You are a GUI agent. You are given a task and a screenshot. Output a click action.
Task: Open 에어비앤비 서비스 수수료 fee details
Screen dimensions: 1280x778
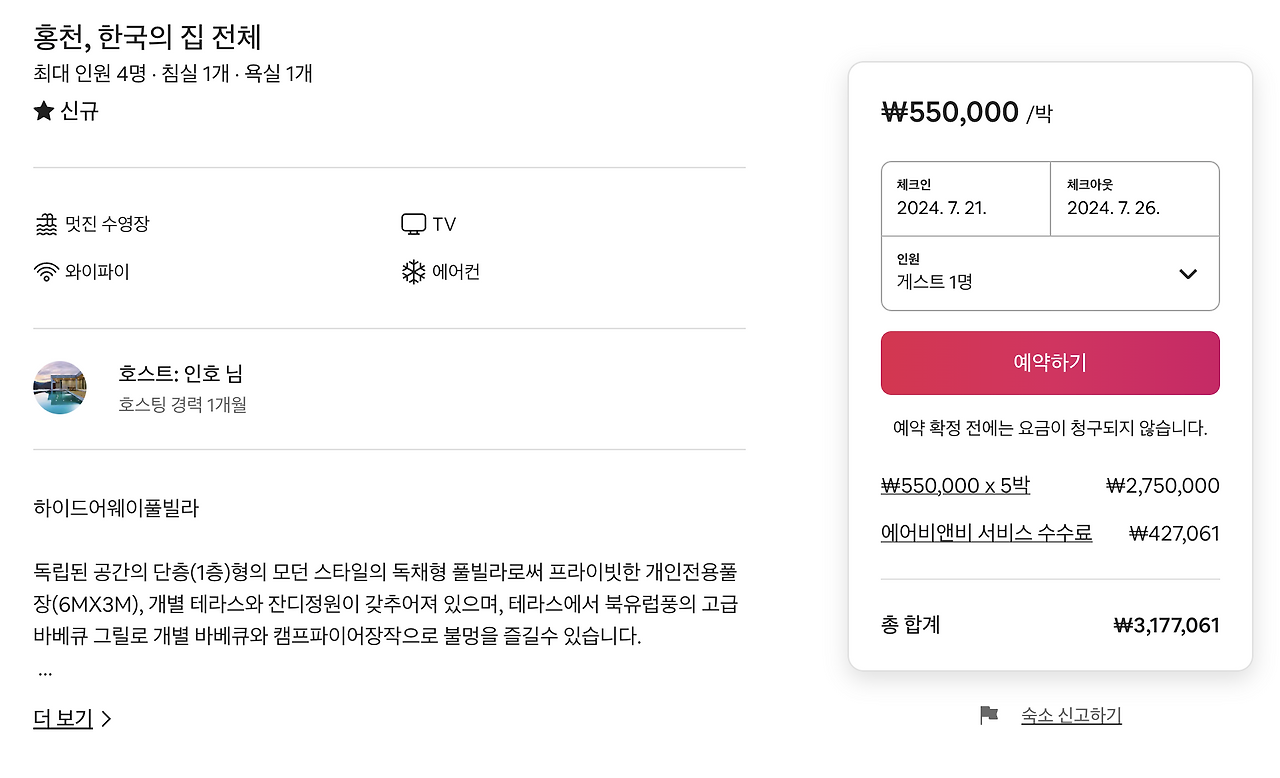986,533
